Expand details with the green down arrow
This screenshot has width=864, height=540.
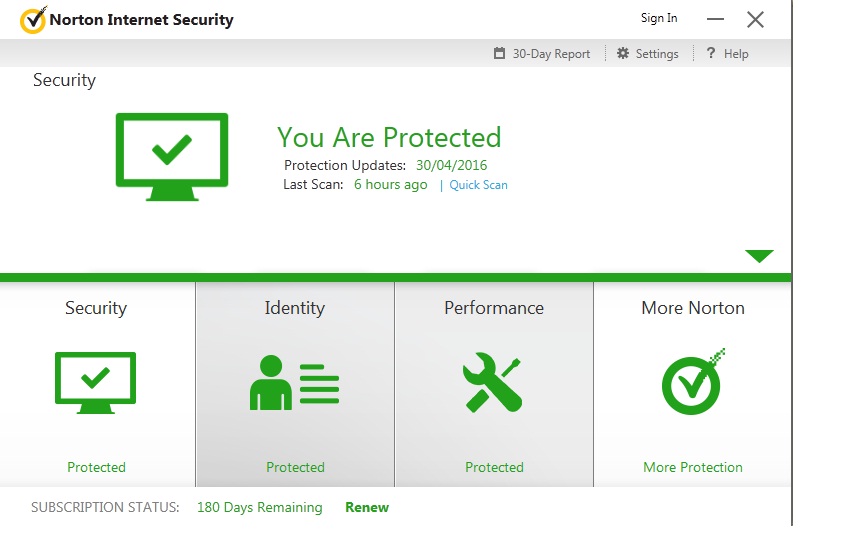coord(759,256)
